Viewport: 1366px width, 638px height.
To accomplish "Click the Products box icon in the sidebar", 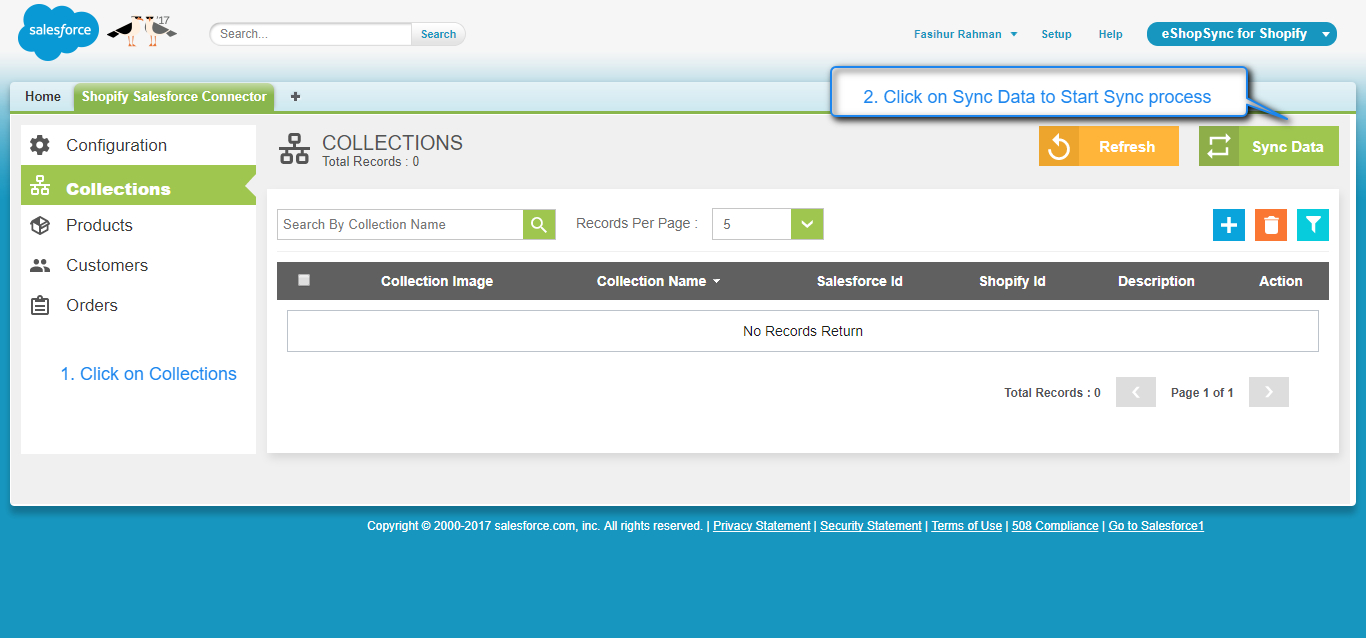I will (x=40, y=225).
